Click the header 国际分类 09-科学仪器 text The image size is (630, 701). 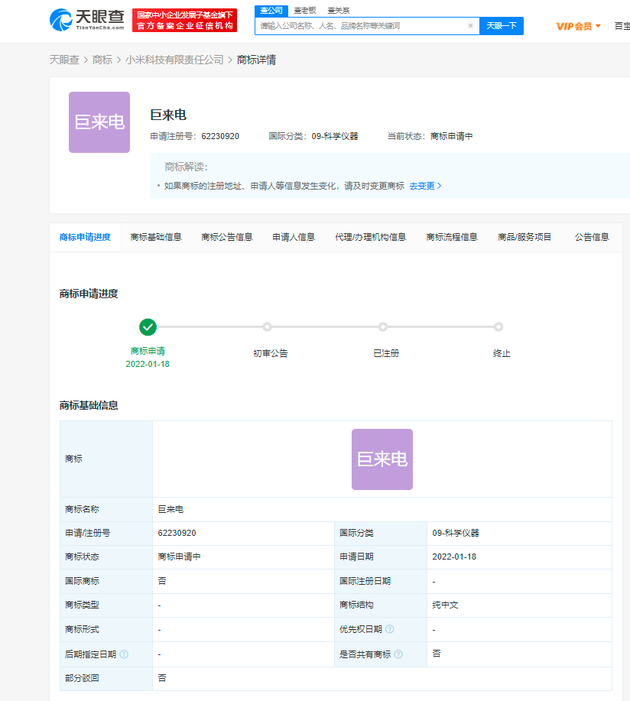(x=313, y=136)
